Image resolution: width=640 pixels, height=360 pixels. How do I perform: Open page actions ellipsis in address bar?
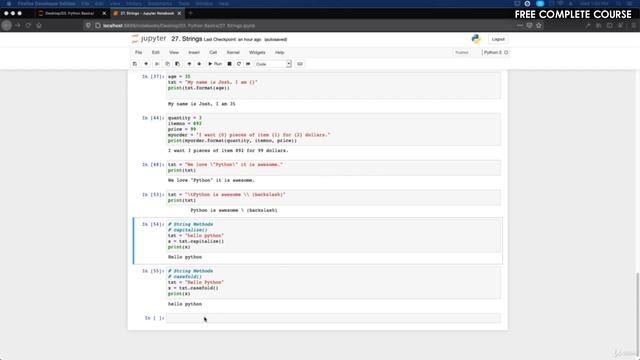pos(520,25)
